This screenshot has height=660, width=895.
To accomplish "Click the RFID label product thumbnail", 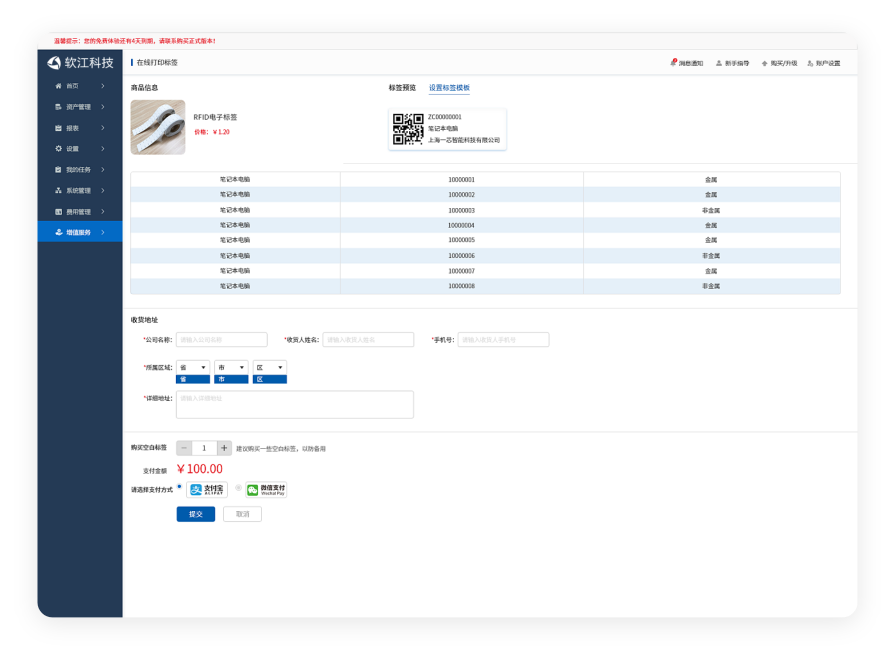I will (x=158, y=127).
